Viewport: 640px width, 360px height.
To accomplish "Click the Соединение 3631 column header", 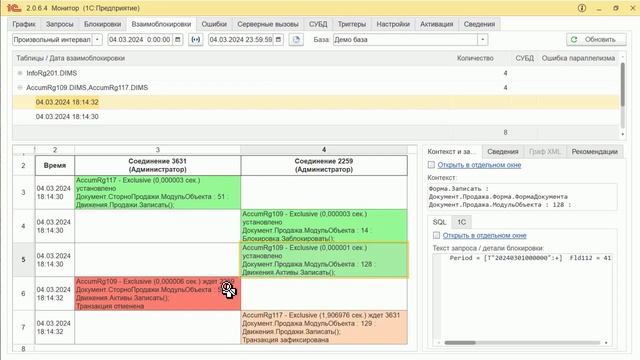I will pos(158,165).
